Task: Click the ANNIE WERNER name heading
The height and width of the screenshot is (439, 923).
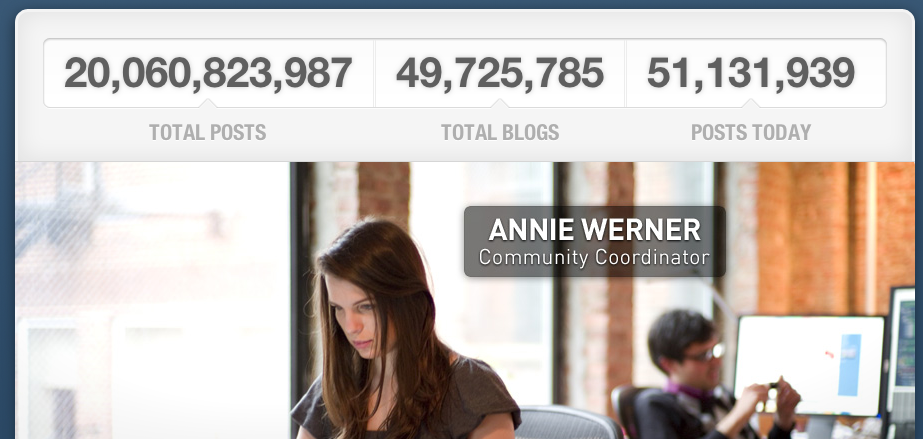Action: coord(595,230)
